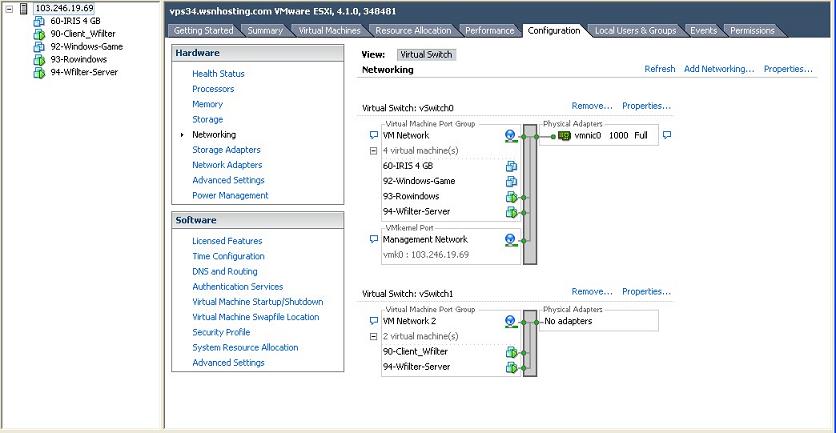Open the Virtual Machines tab
The image size is (836, 433).
329,31
